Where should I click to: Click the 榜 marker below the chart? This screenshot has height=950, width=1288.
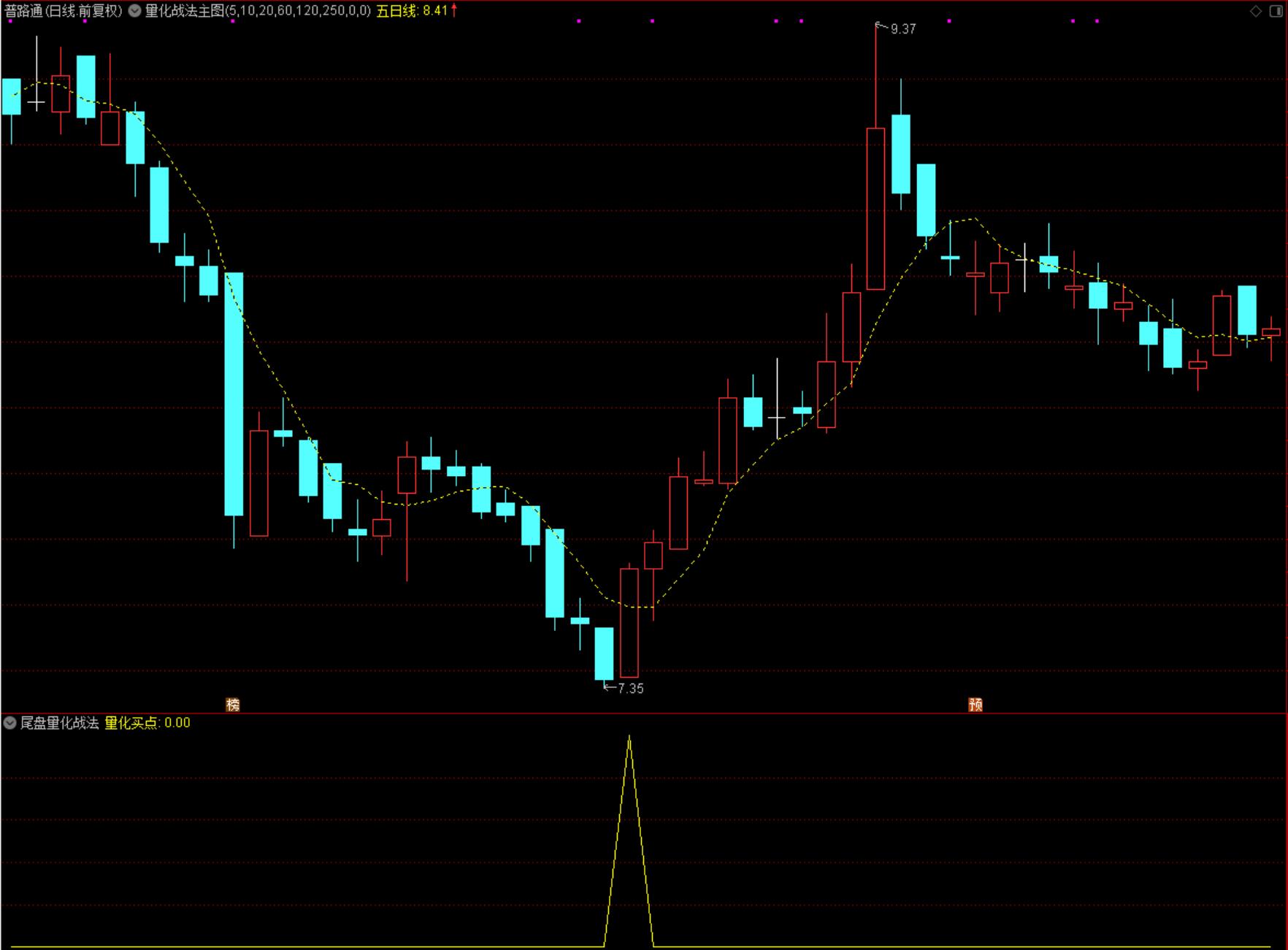(233, 705)
